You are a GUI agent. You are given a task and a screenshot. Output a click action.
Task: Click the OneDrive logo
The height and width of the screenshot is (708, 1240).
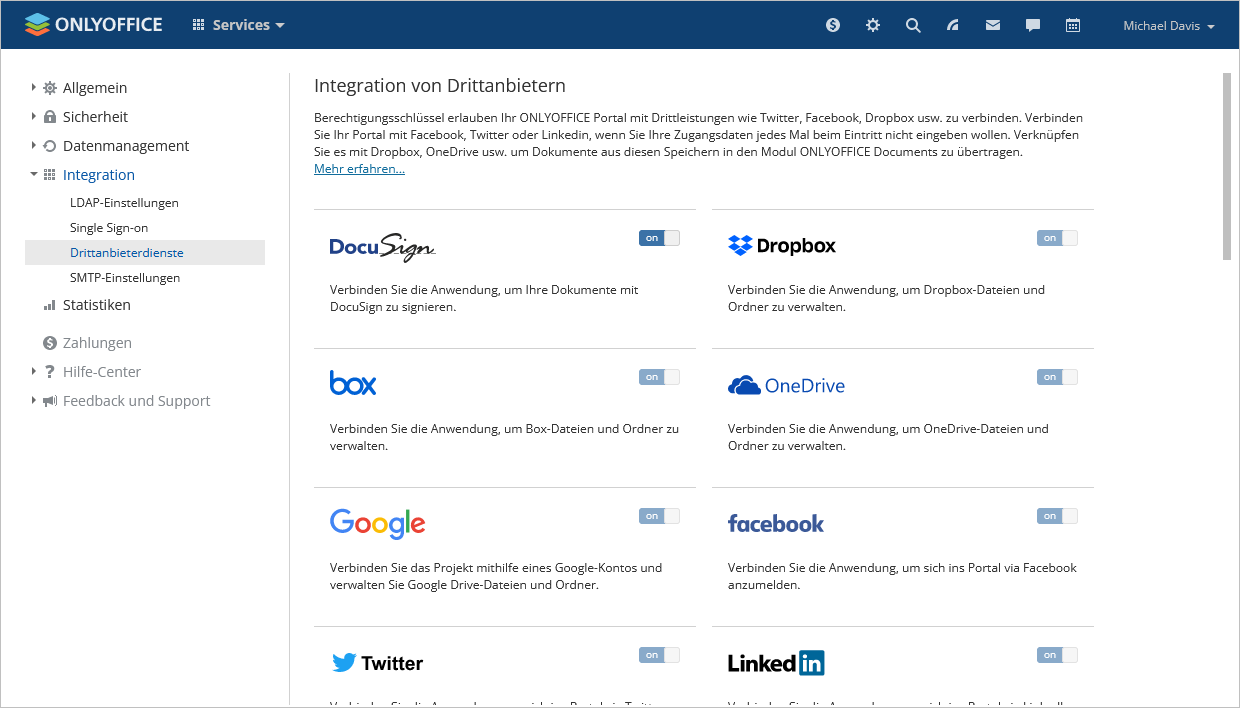pos(786,385)
